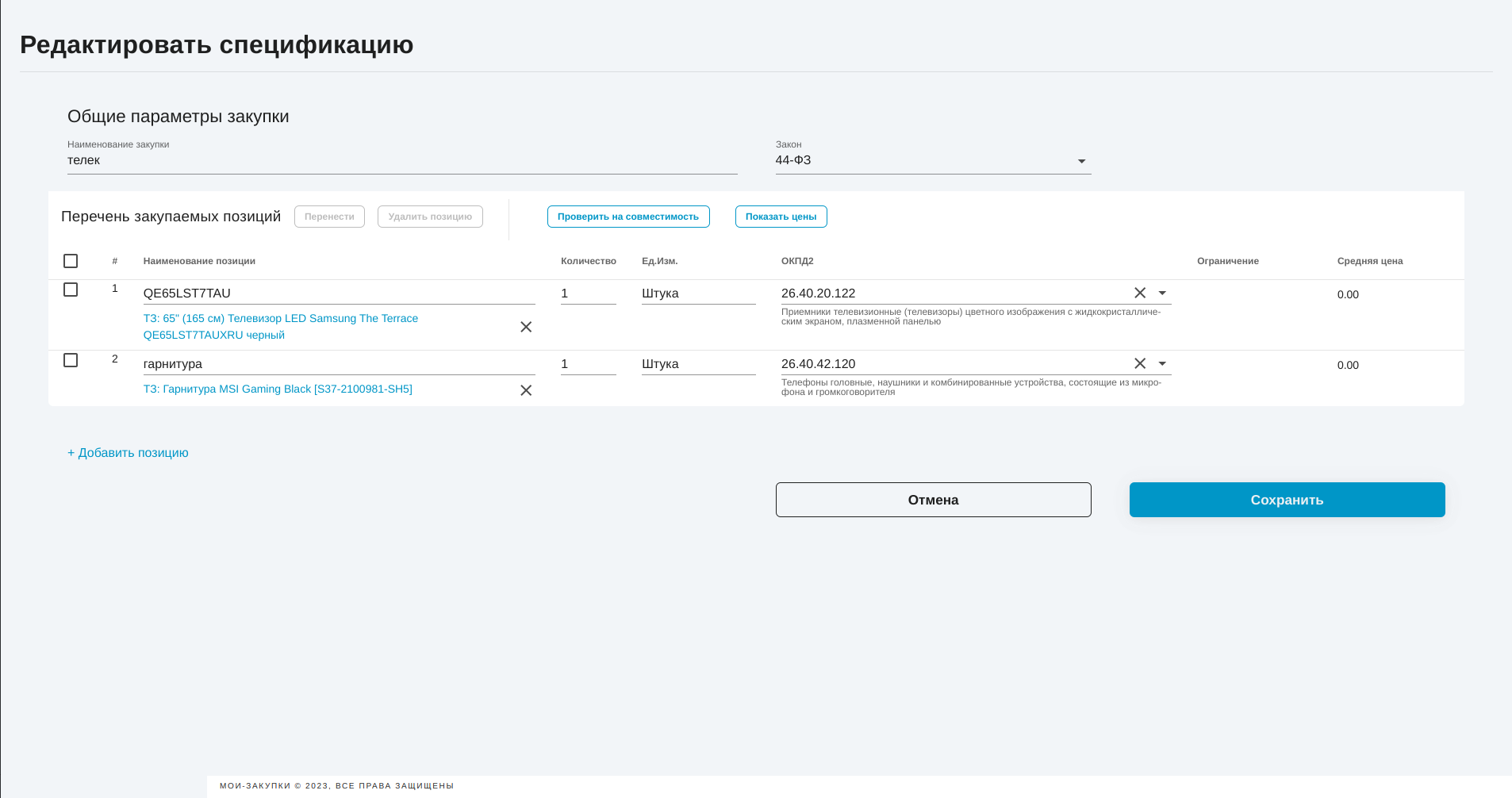1512x798 pixels.
Task: Clear ОКПД2 code 26.40.42.120
Action: (1140, 363)
